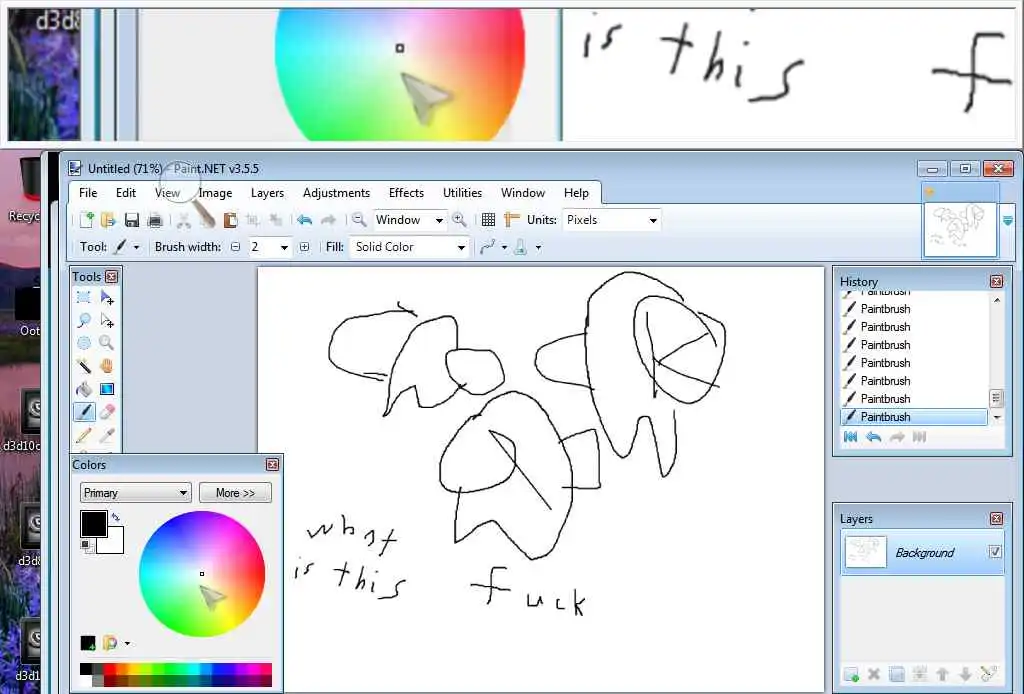Screen dimensions: 1024x694
Task: Open the Image menu
Action: 215,193
